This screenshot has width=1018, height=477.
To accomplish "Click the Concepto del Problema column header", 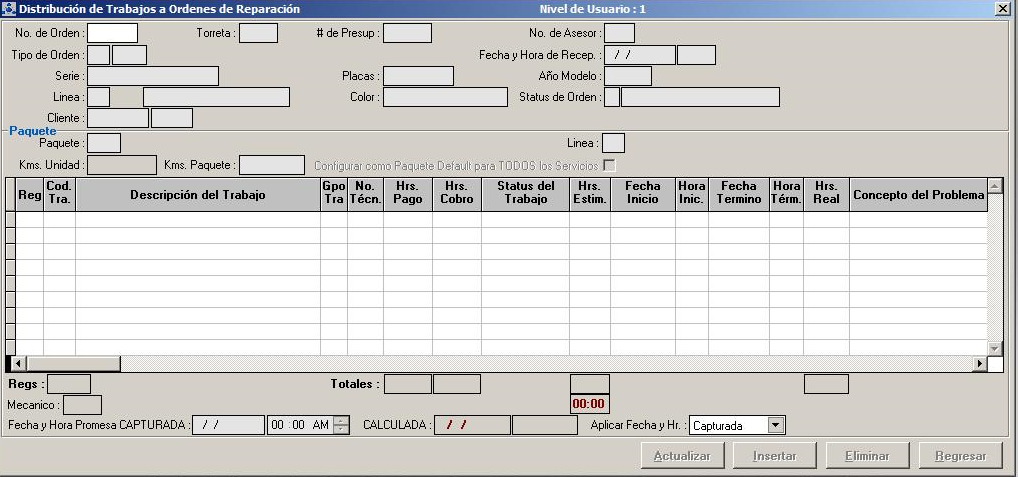I will pyautogui.click(x=918, y=195).
